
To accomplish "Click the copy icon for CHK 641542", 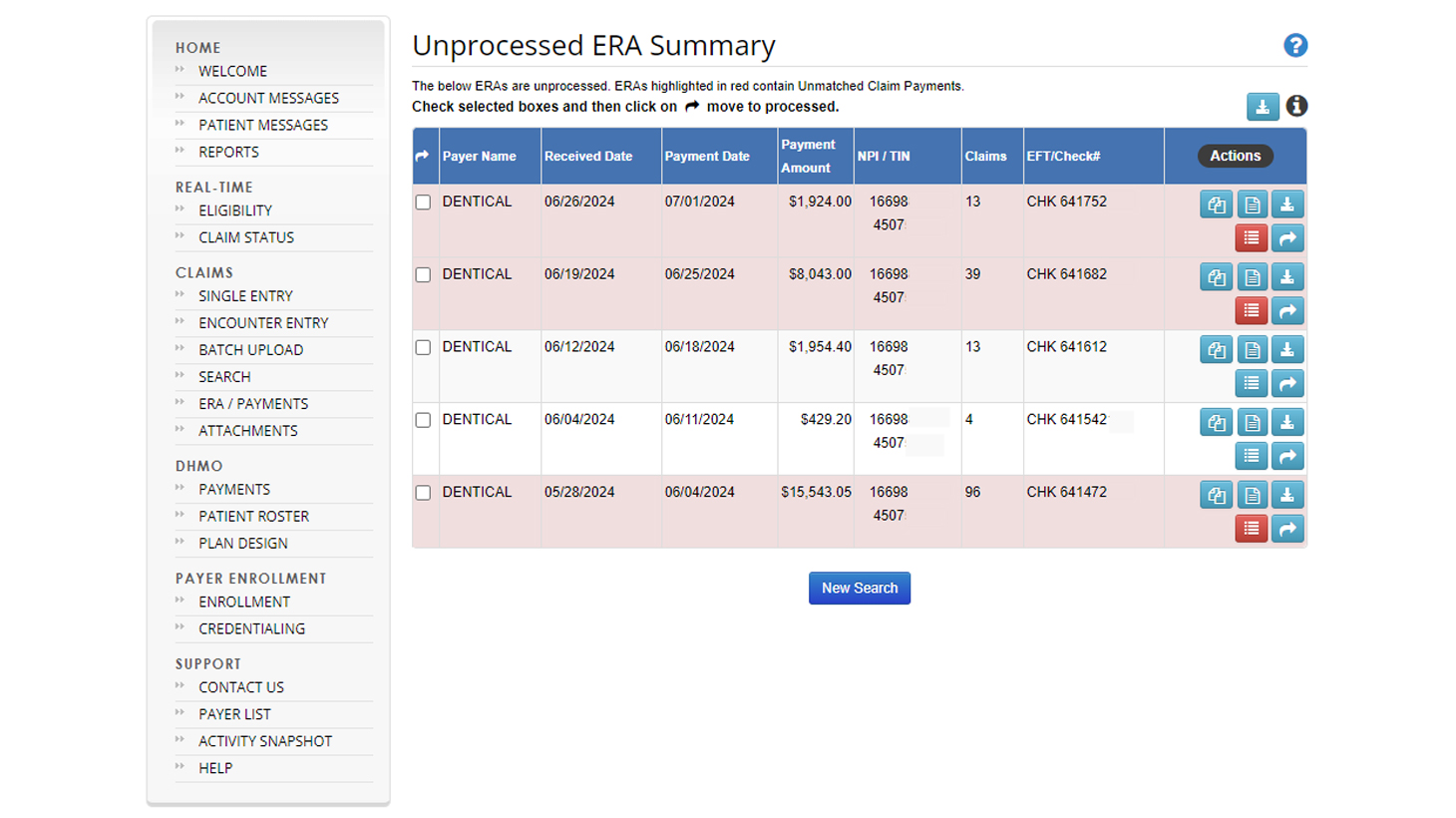I will click(x=1217, y=423).
